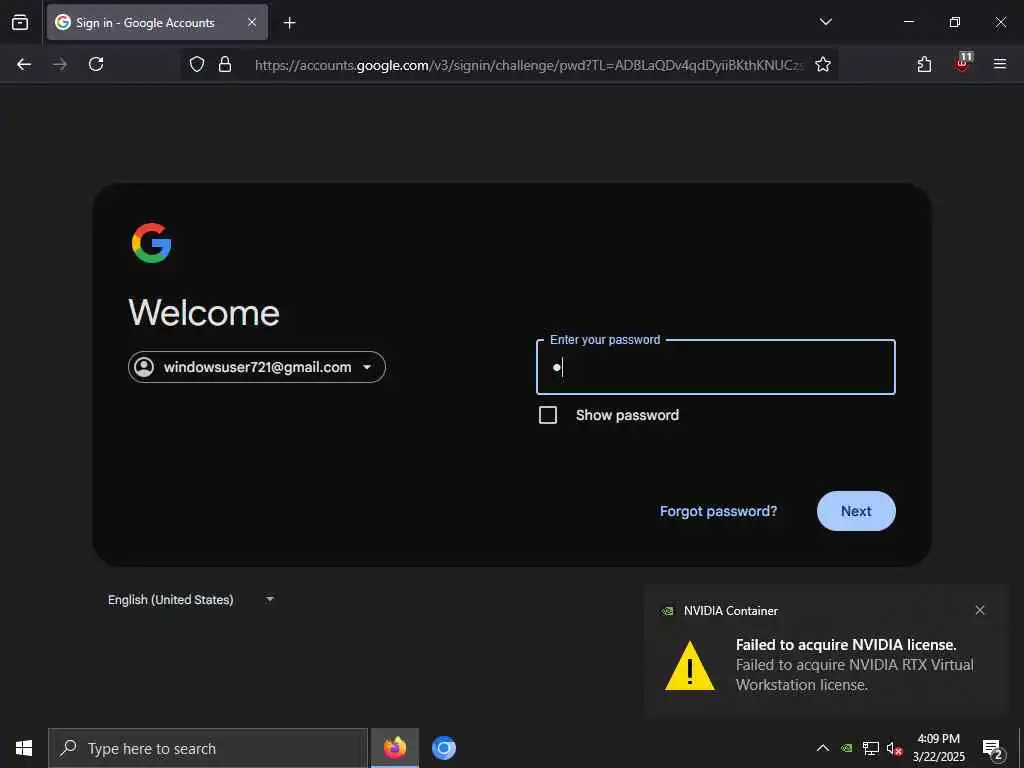Show hidden system tray icons
Screen dimensions: 1024x768
point(823,748)
